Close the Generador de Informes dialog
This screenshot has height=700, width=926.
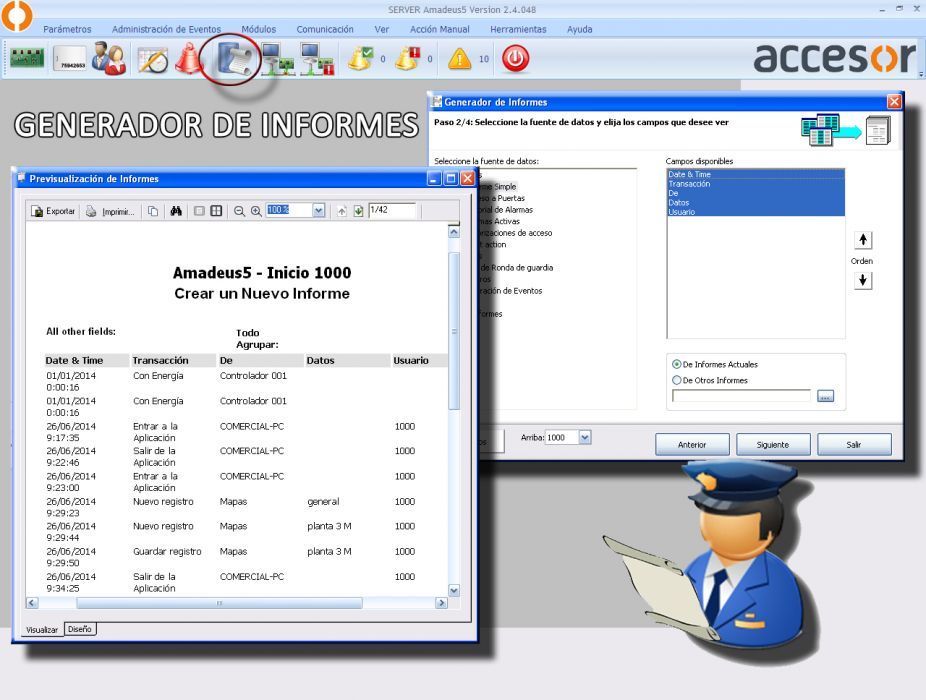click(894, 102)
